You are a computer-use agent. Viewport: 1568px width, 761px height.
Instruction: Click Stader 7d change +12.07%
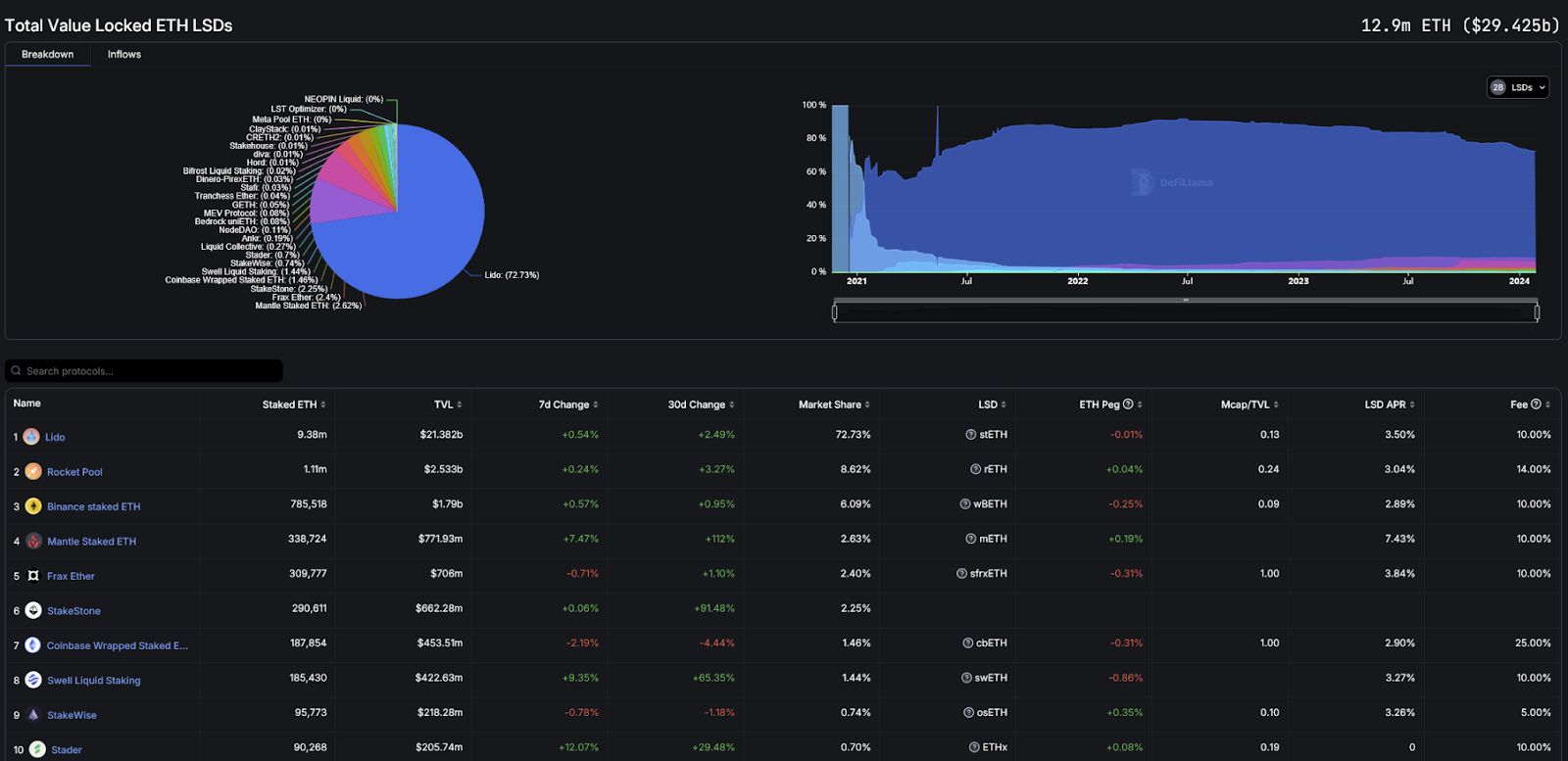(x=578, y=747)
